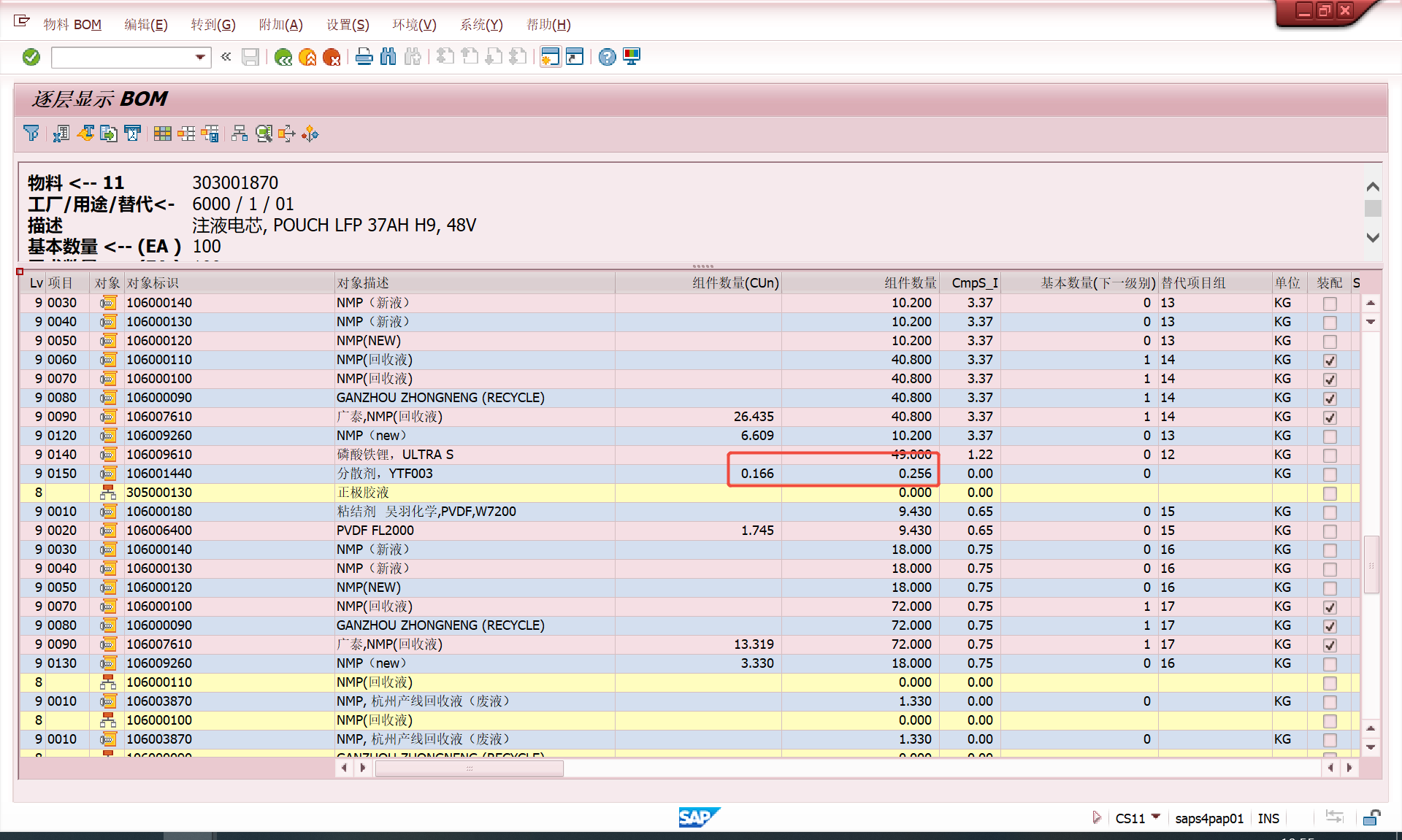This screenshot has width=1402, height=840.
Task: Check 装配 box in 分散剂 YTF003 row
Action: (1330, 474)
